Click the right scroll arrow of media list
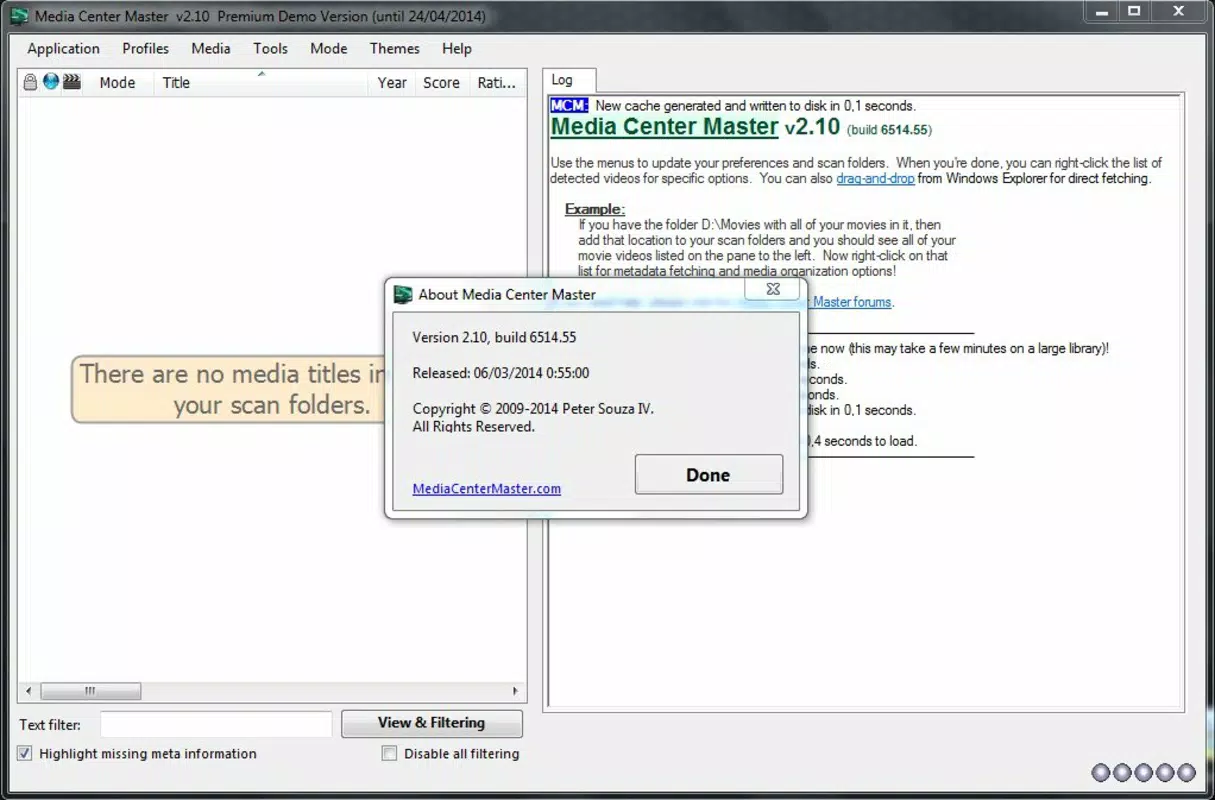Image resolution: width=1215 pixels, height=800 pixels. 515,691
